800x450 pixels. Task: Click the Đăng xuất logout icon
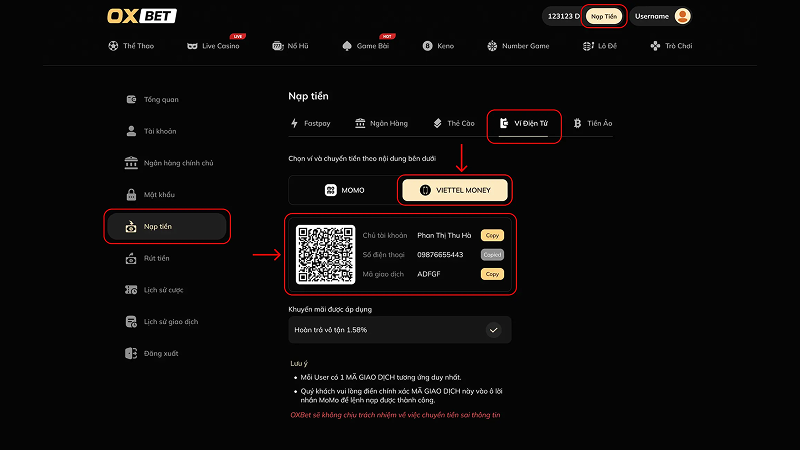tap(131, 353)
